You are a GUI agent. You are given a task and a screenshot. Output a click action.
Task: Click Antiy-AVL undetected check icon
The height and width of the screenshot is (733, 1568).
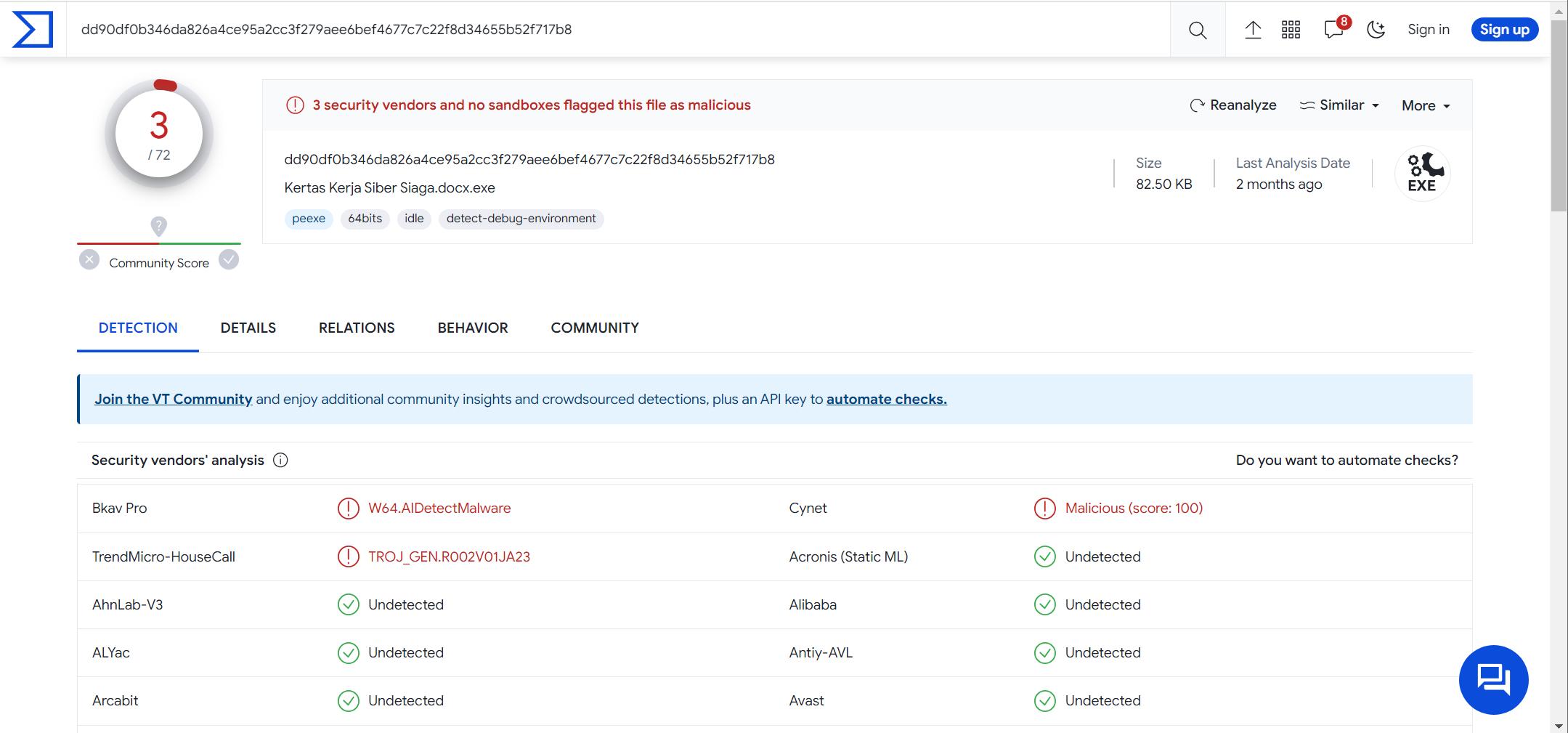point(1045,653)
